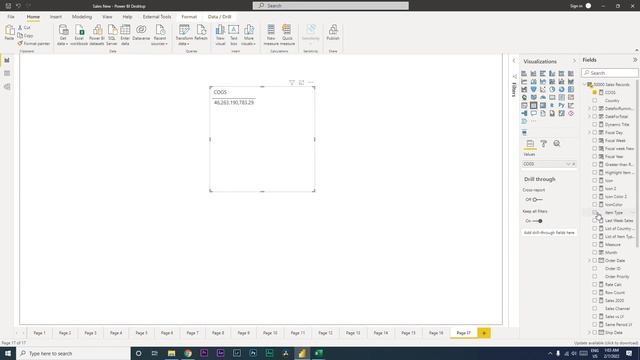Collapse the Fields pane
This screenshot has width=640, height=360.
tap(635, 60)
